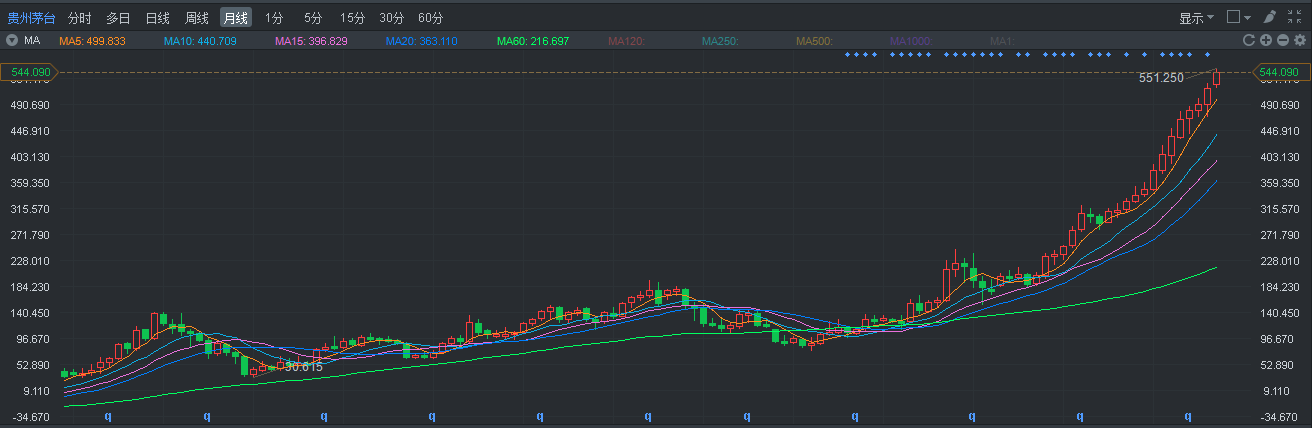Screen dimensions: 1312x428
Task: Click the dimmed MA250 label
Action: click(x=720, y=41)
